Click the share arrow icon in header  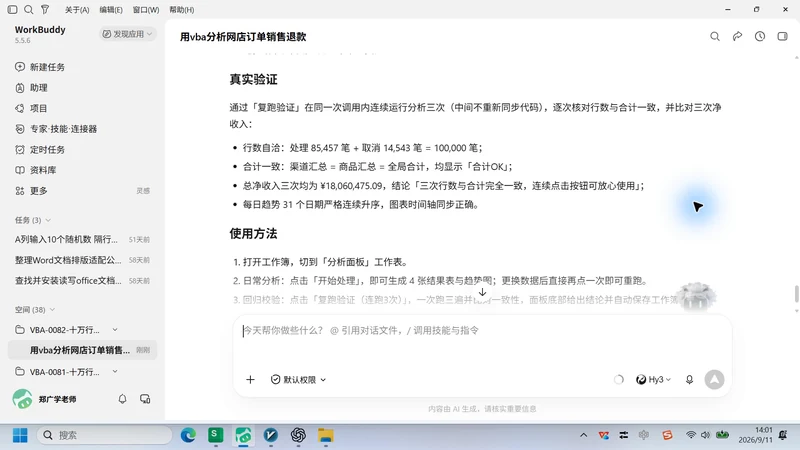point(737,36)
